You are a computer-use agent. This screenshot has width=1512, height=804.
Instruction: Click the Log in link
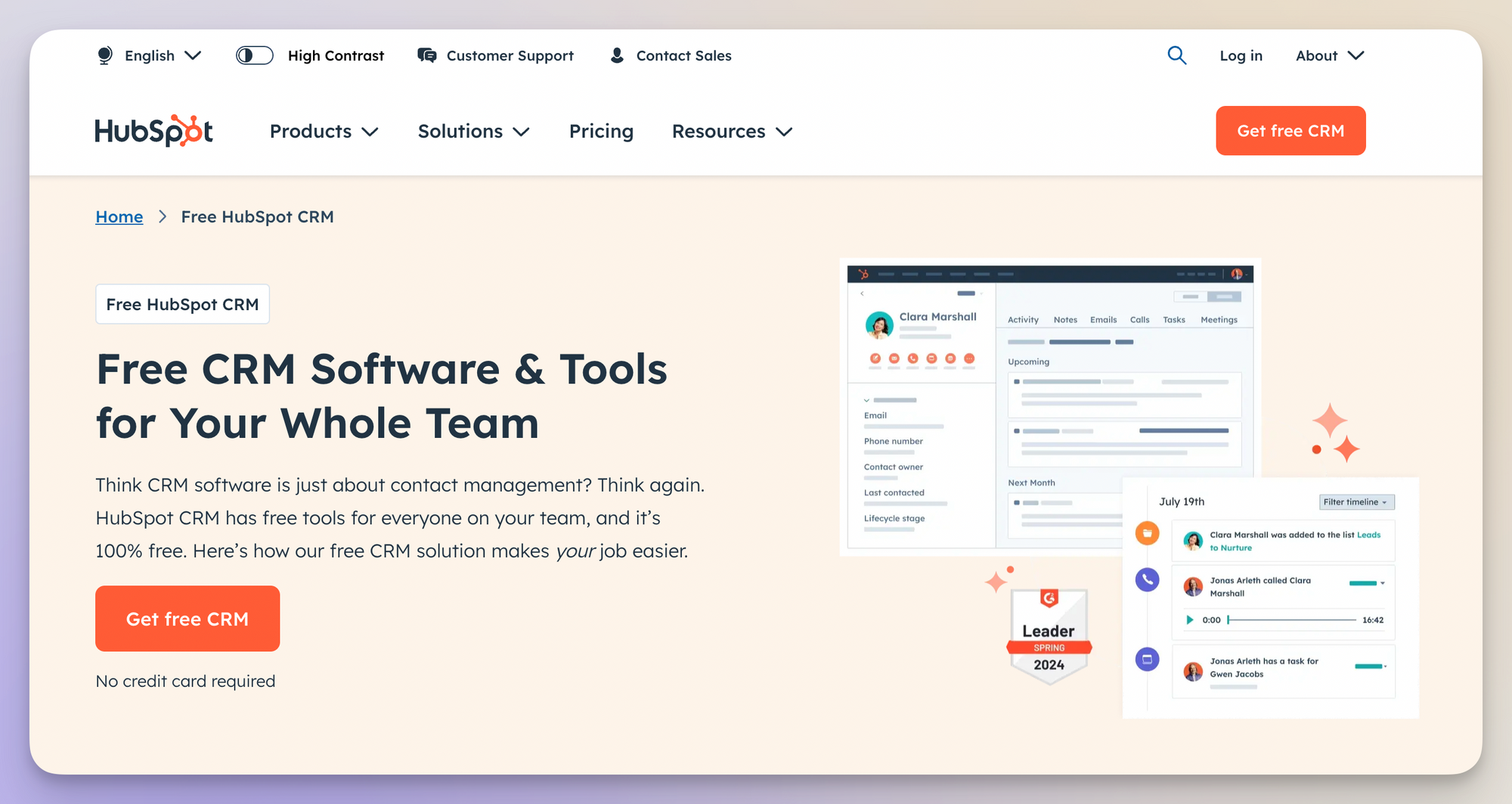click(x=1241, y=55)
